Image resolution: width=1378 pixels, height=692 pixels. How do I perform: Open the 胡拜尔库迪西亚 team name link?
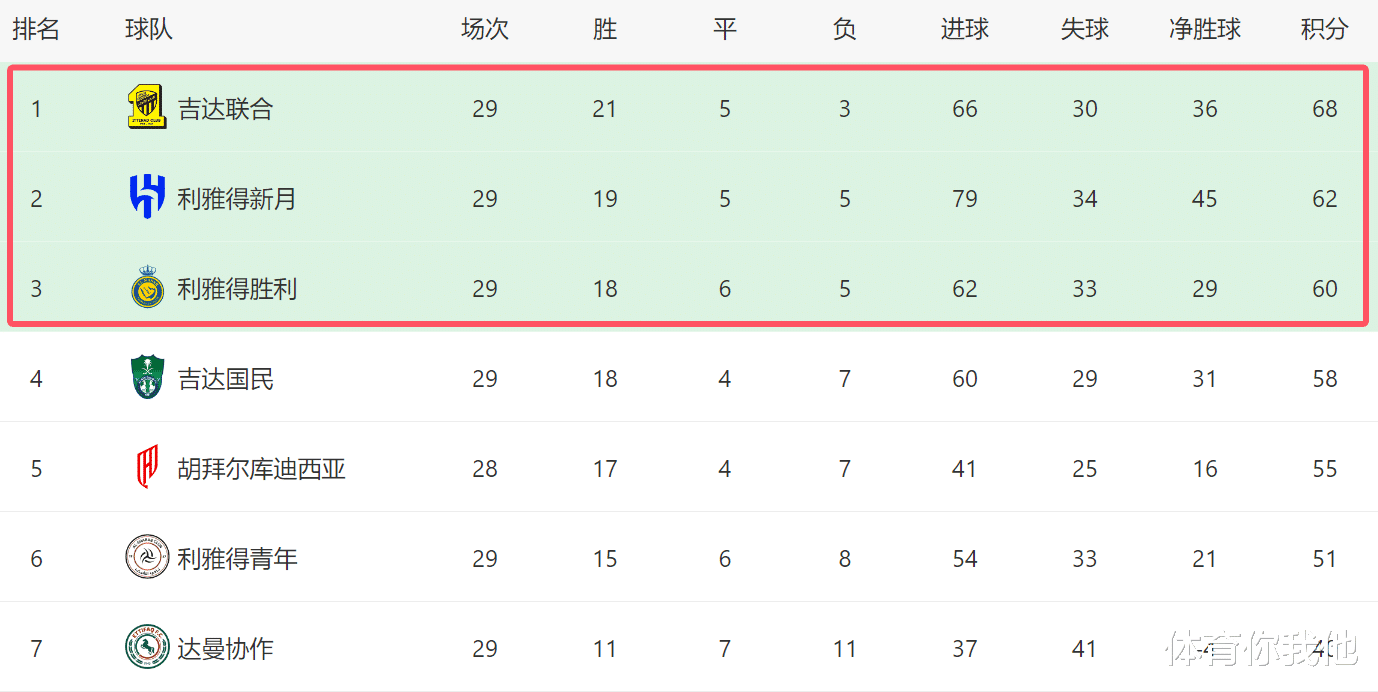(261, 469)
